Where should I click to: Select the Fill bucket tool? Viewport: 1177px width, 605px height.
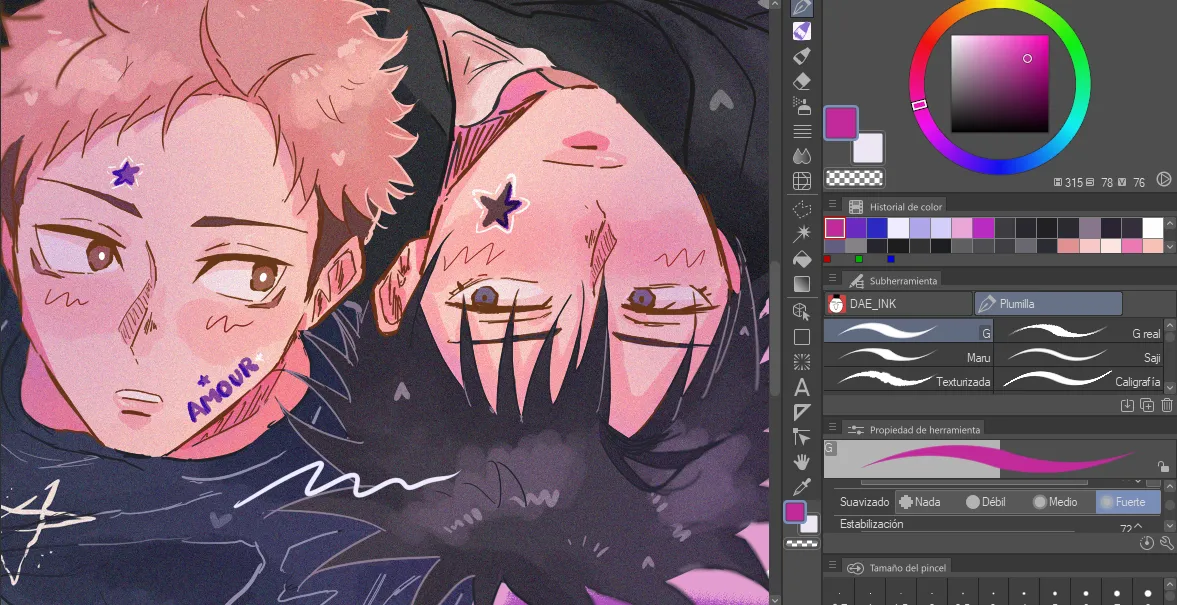coord(802,259)
